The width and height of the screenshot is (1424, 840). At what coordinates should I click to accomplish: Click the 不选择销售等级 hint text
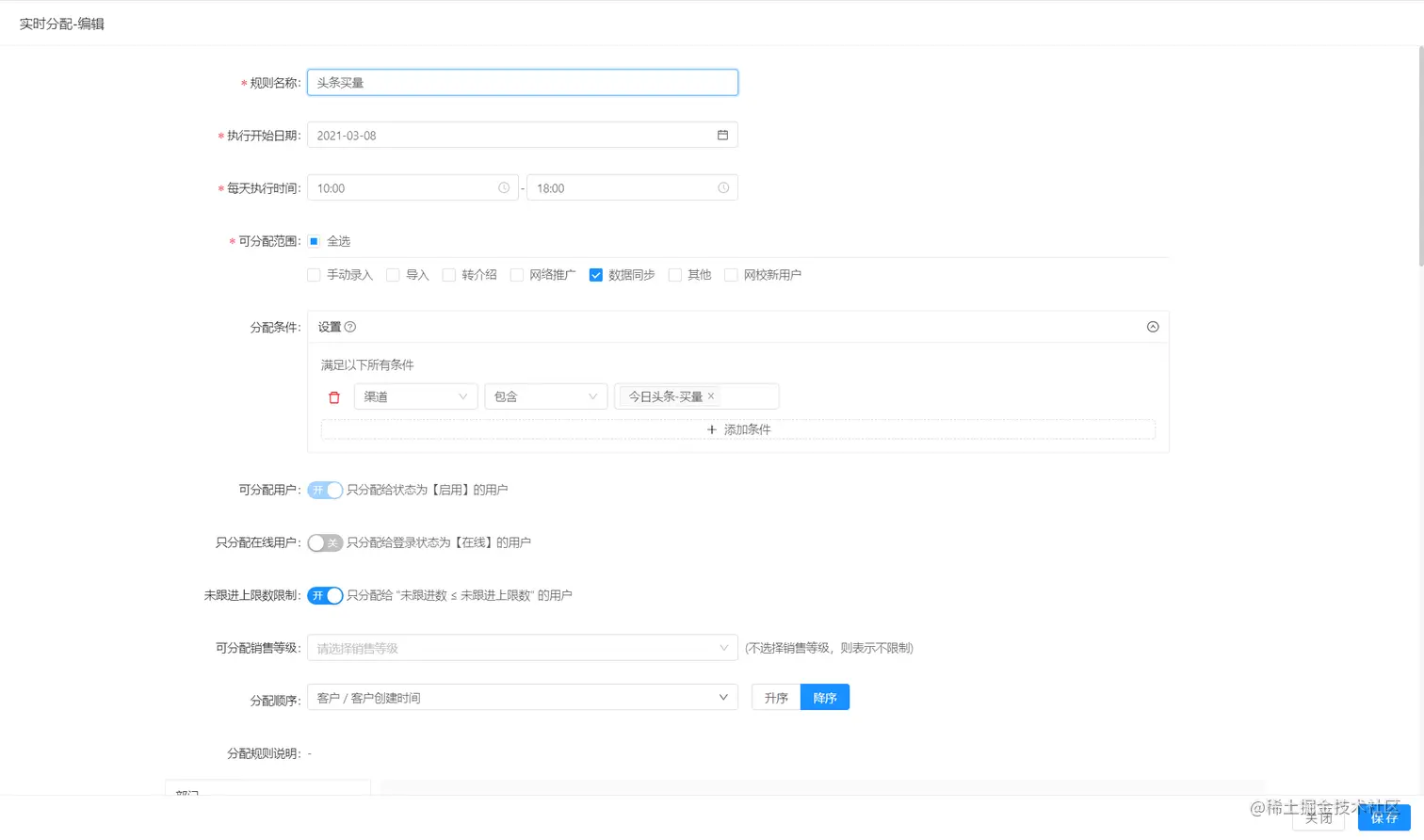click(829, 648)
